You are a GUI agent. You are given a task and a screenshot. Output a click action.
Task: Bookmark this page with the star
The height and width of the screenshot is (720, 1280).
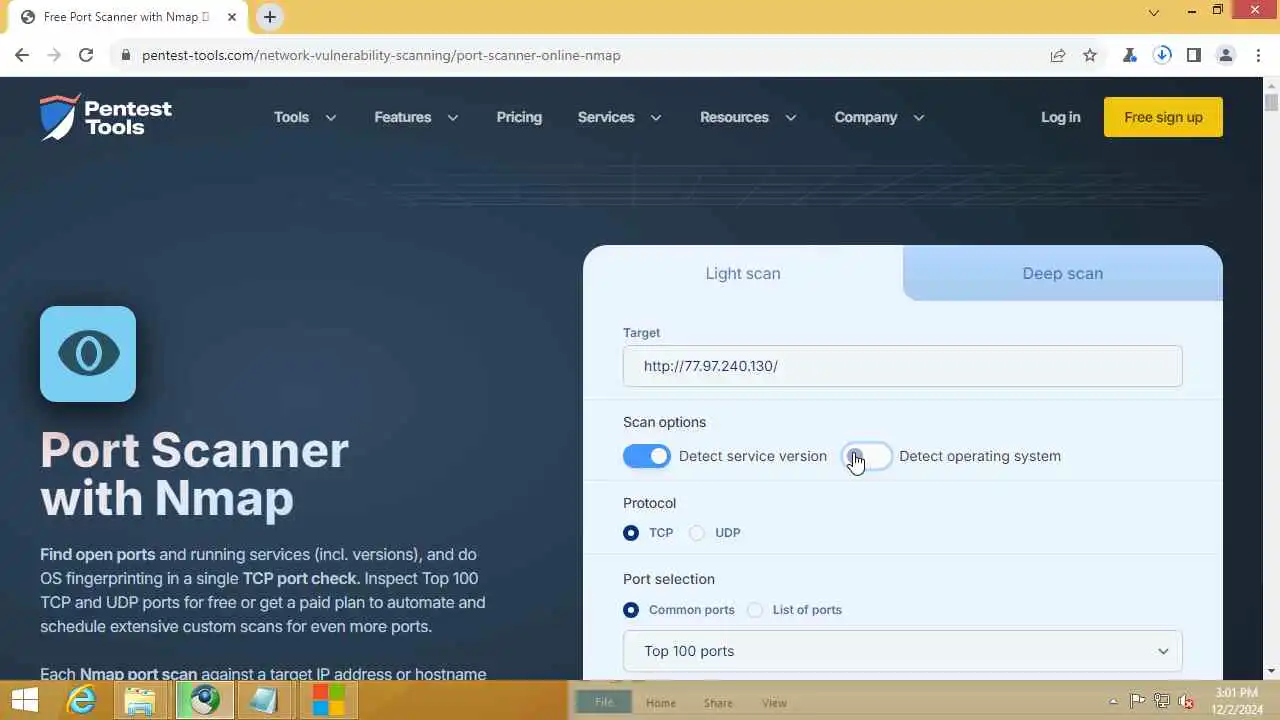(x=1090, y=55)
